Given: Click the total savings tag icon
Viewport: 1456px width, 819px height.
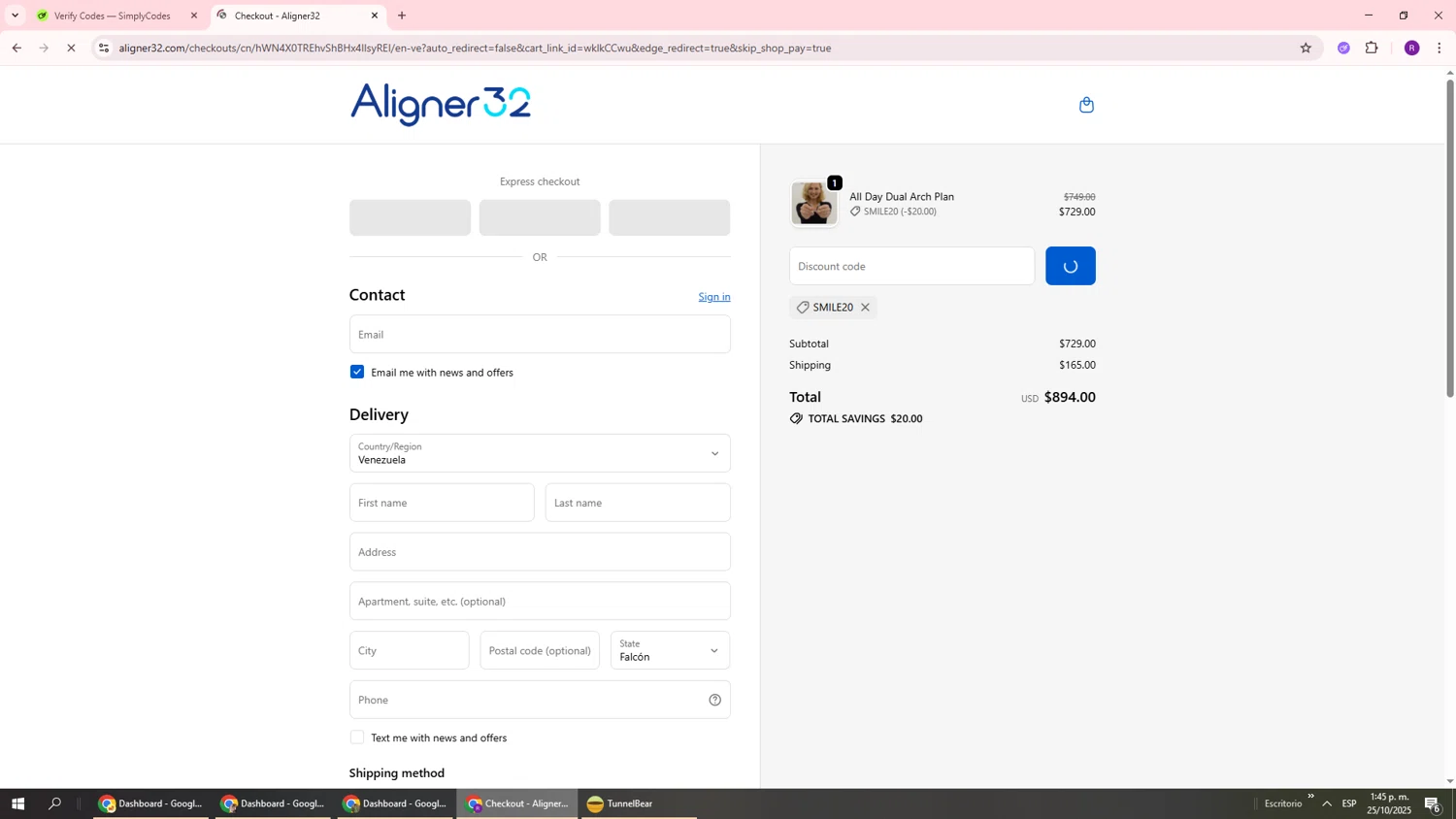Looking at the screenshot, I should tap(796, 419).
